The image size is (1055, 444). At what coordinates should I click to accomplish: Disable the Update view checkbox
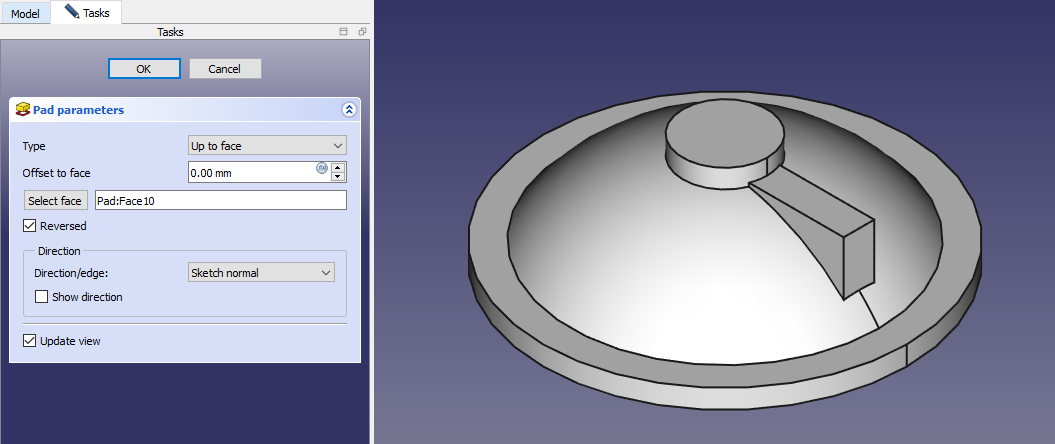pos(29,341)
